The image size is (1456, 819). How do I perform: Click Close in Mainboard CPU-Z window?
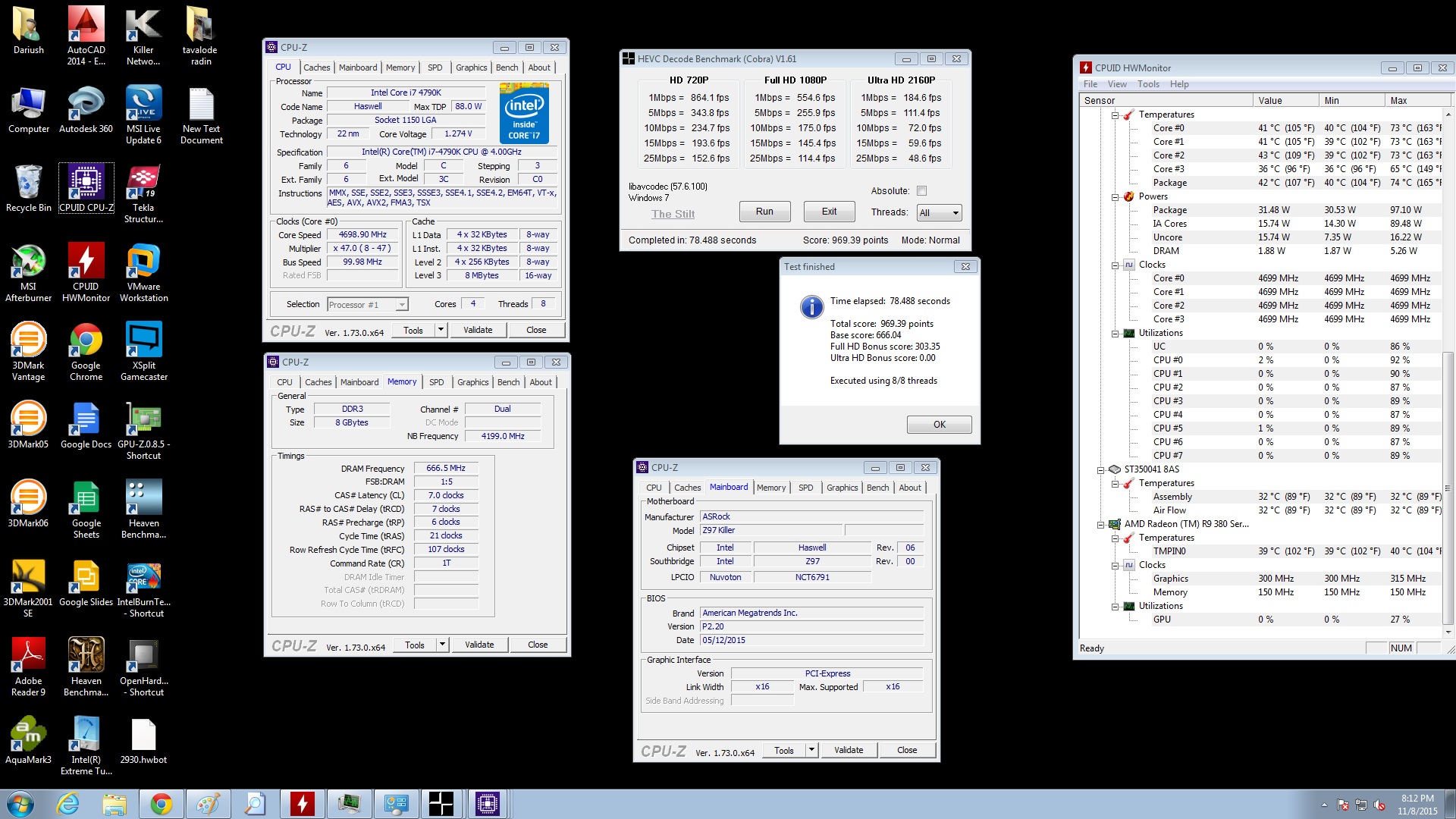[x=907, y=750]
